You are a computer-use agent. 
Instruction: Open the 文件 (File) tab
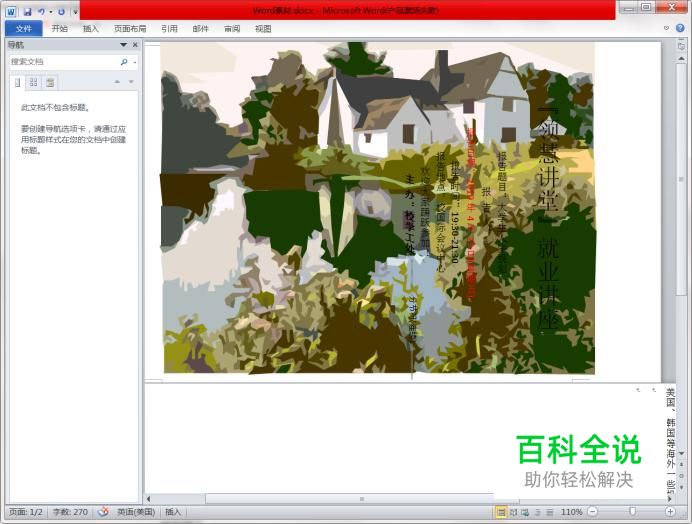24,29
